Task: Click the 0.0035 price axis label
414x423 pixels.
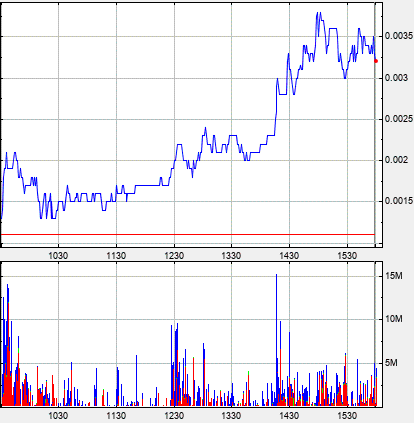Action: tap(399, 36)
